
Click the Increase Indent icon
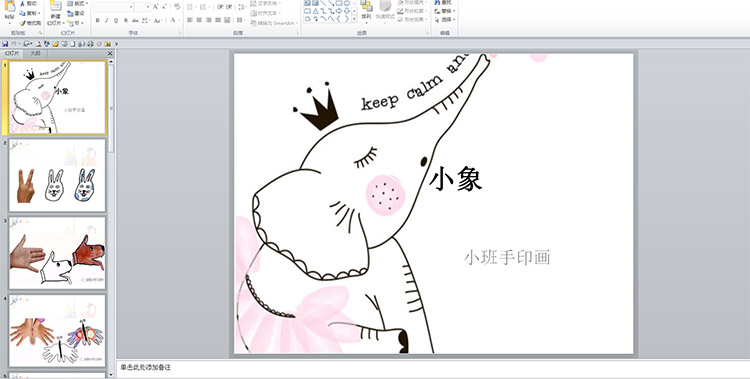(x=229, y=7)
